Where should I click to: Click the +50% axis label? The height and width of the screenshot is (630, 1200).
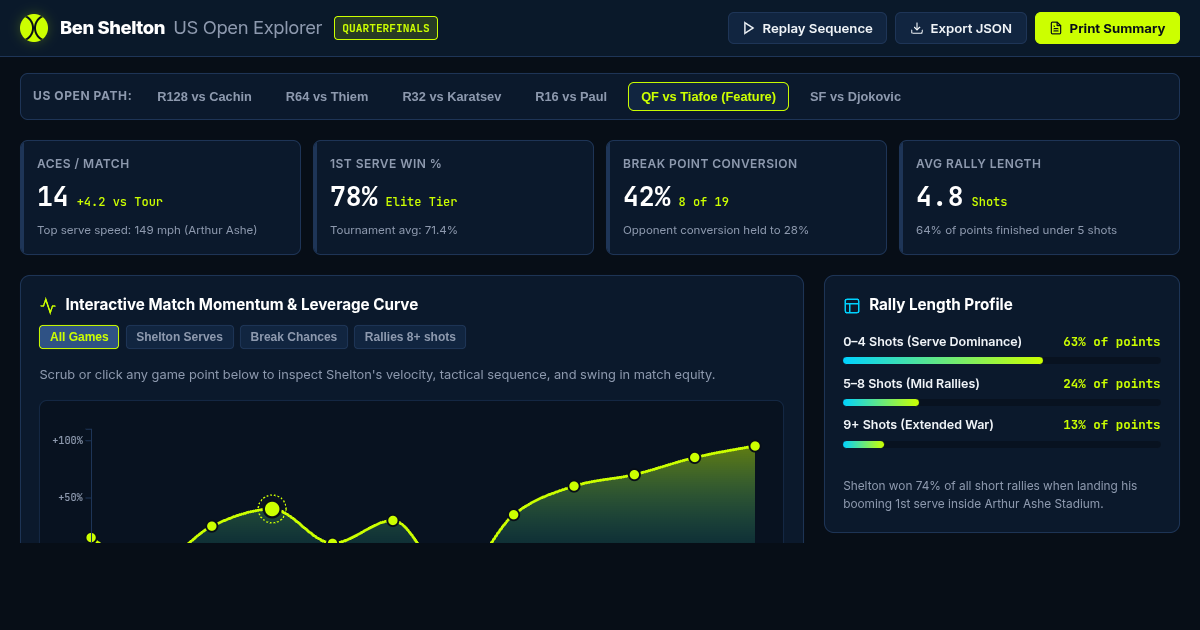click(70, 497)
